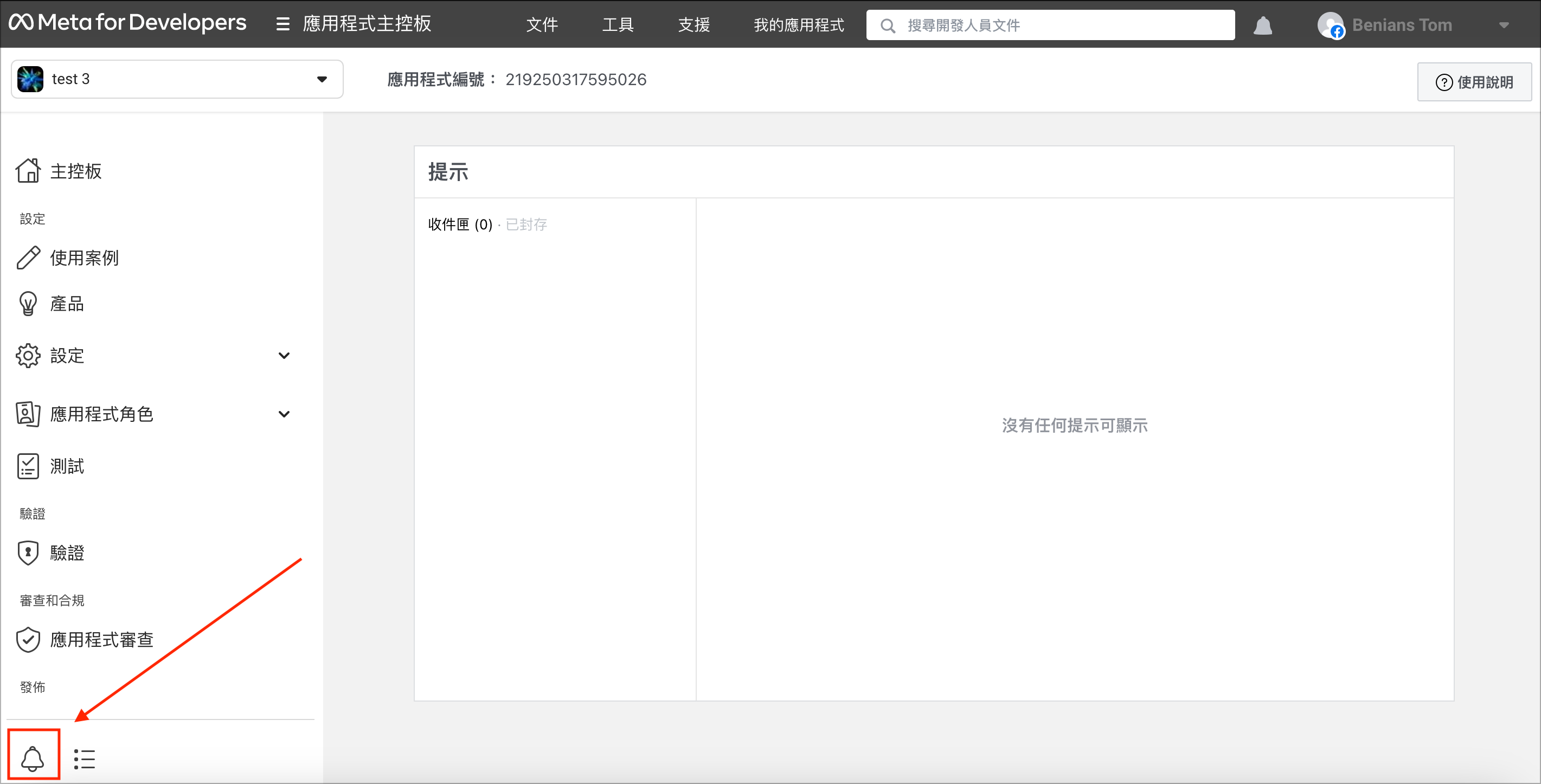Open the 工具 top menu
The width and height of the screenshot is (1541, 784).
(618, 25)
